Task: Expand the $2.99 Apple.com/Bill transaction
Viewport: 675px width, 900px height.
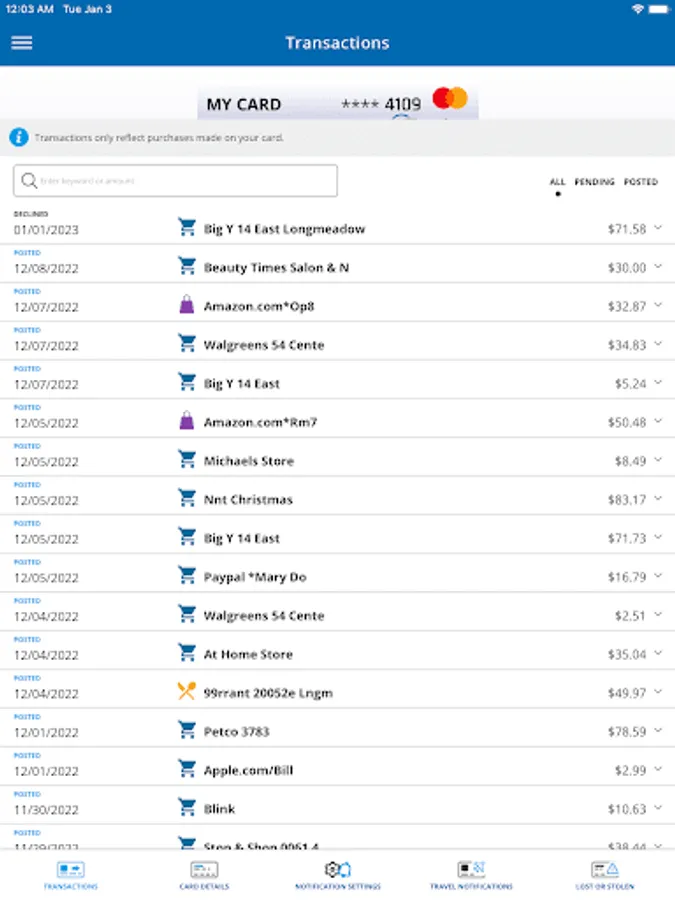Action: [658, 769]
